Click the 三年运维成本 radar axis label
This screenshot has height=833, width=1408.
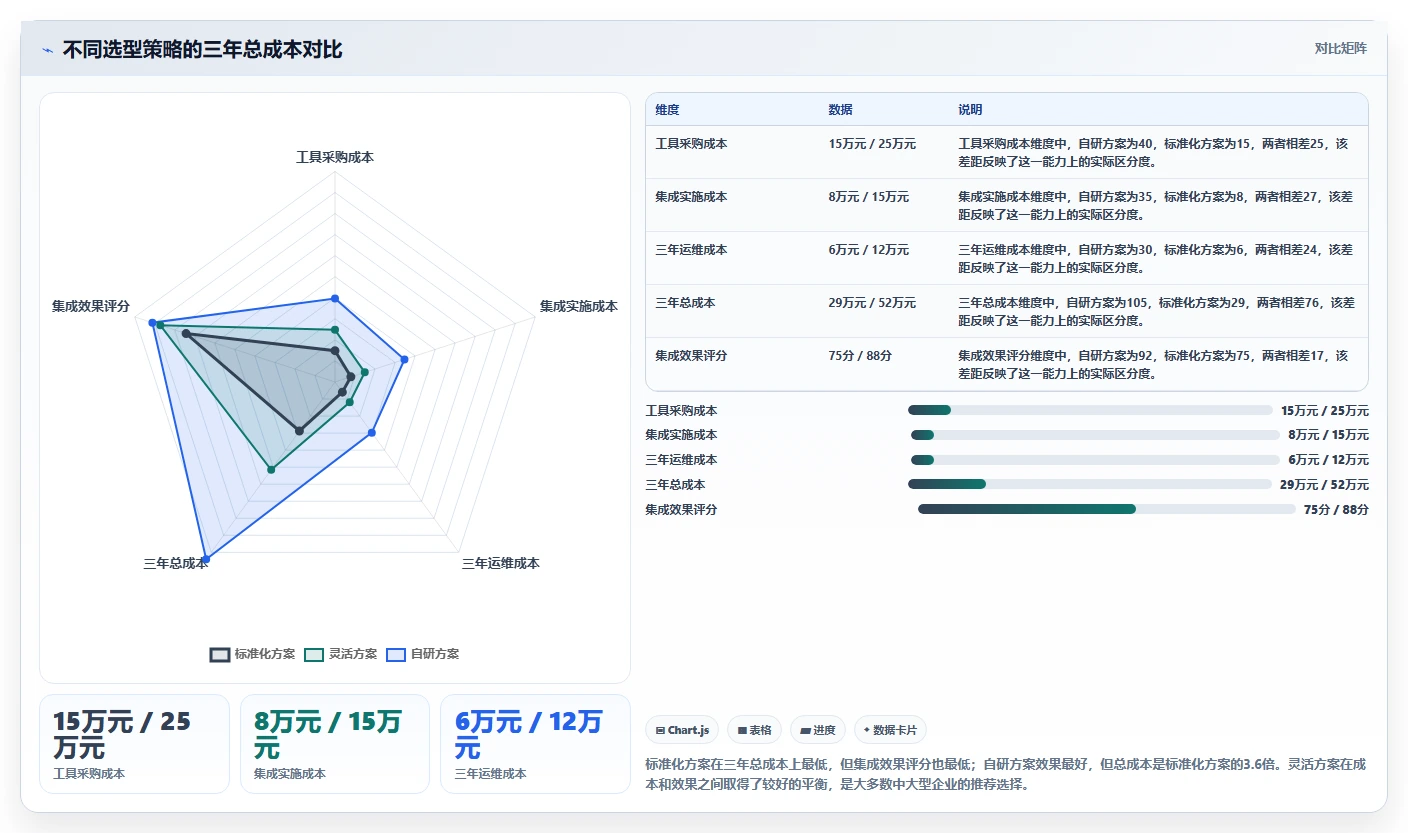500,564
